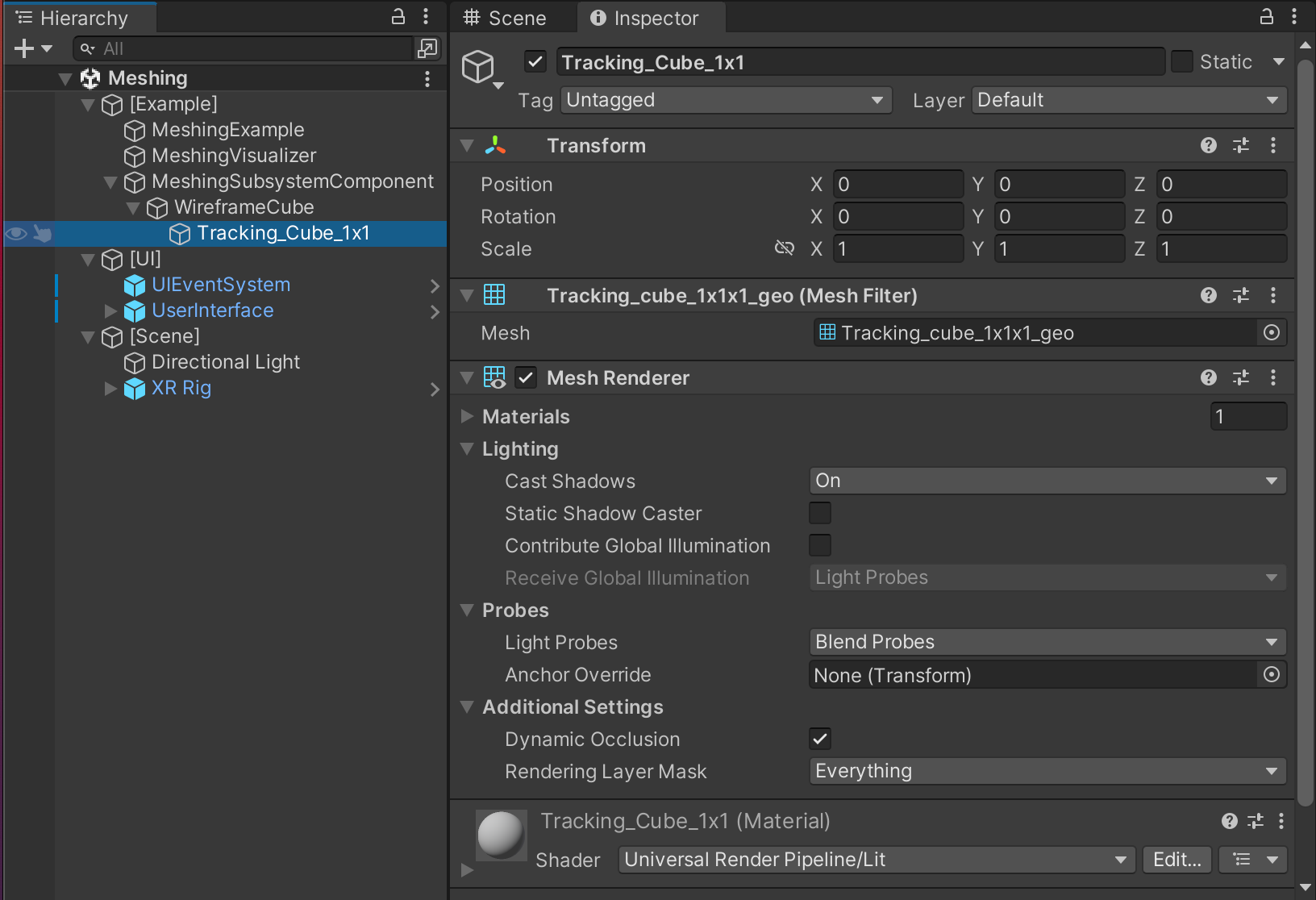Click the material options button beside Edit
This screenshot has width=1316, height=900.
click(x=1252, y=860)
